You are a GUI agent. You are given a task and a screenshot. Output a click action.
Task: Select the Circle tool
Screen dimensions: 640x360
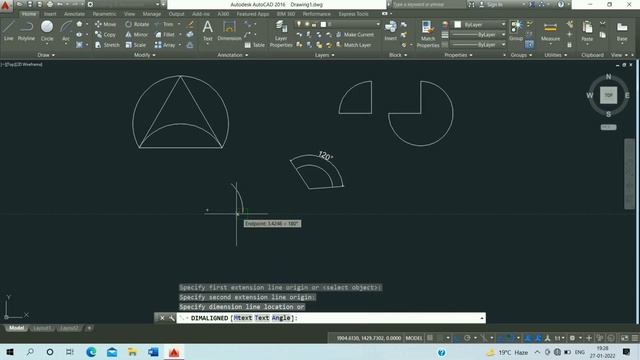(47, 31)
